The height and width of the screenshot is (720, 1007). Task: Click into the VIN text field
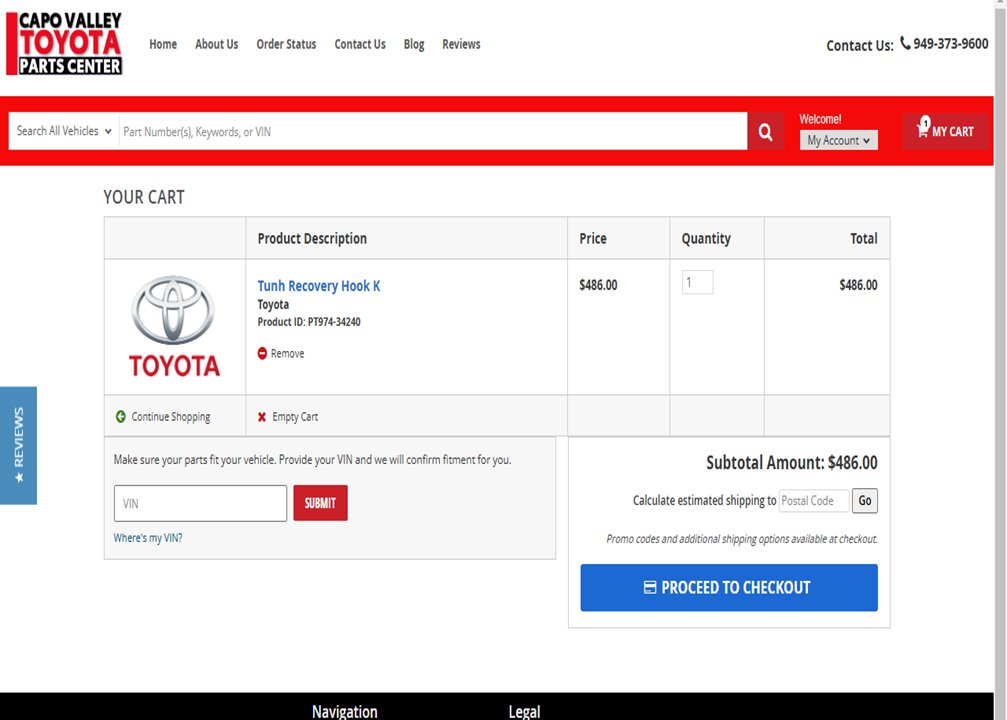[x=200, y=504]
